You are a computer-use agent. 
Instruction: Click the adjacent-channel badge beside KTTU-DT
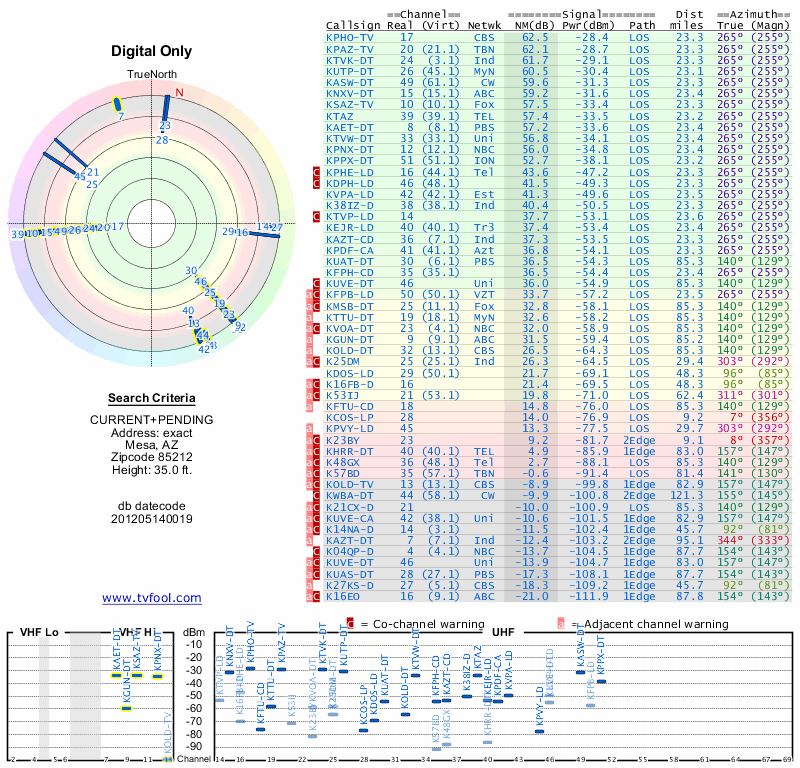coord(309,317)
